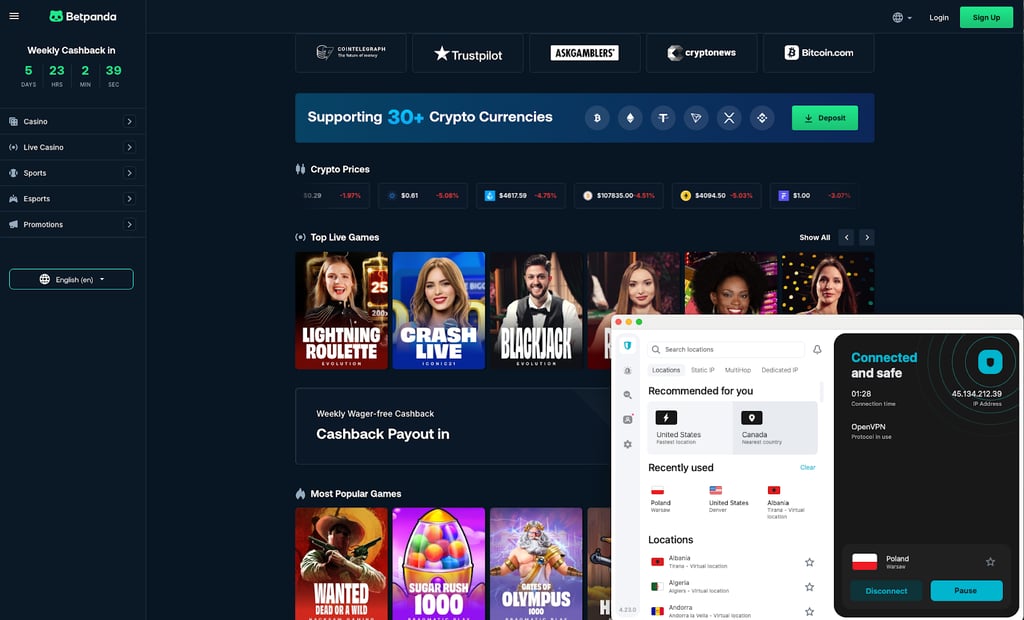Open the Betpanda hamburger menu
This screenshot has width=1024, height=620.
[x=14, y=16]
